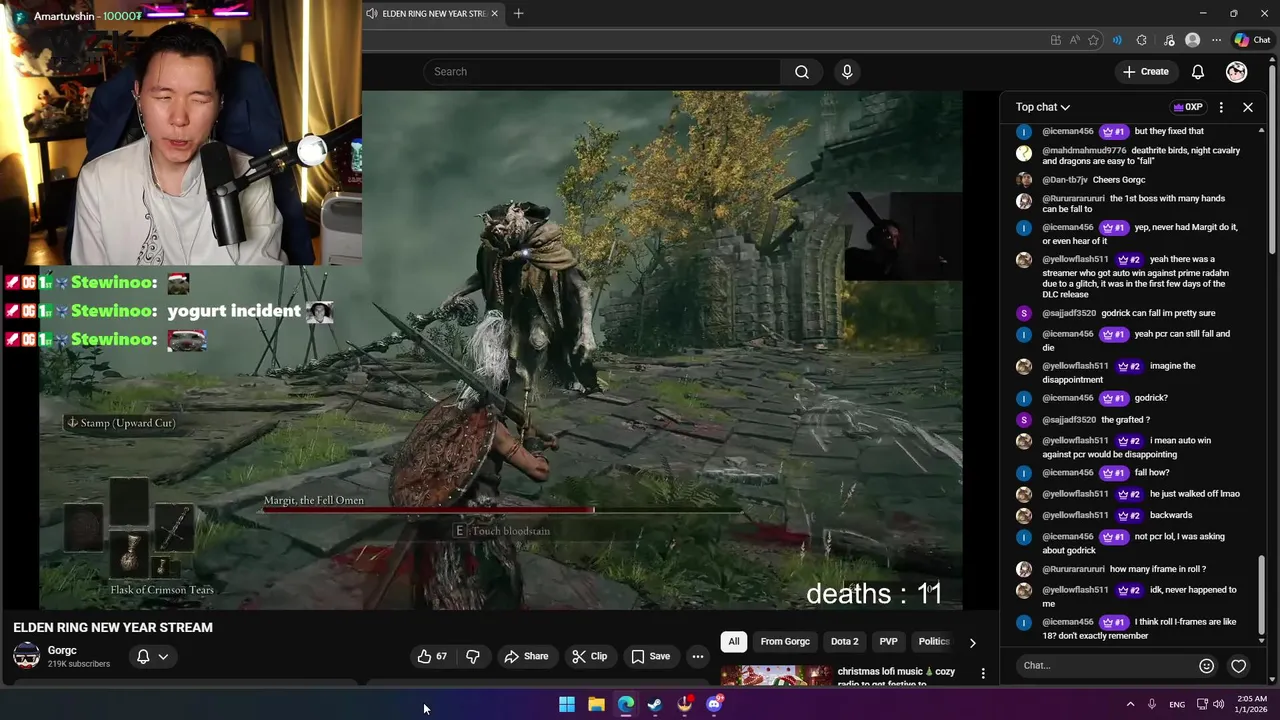Clip the stream
Image resolution: width=1280 pixels, height=720 pixels.
[589, 656]
